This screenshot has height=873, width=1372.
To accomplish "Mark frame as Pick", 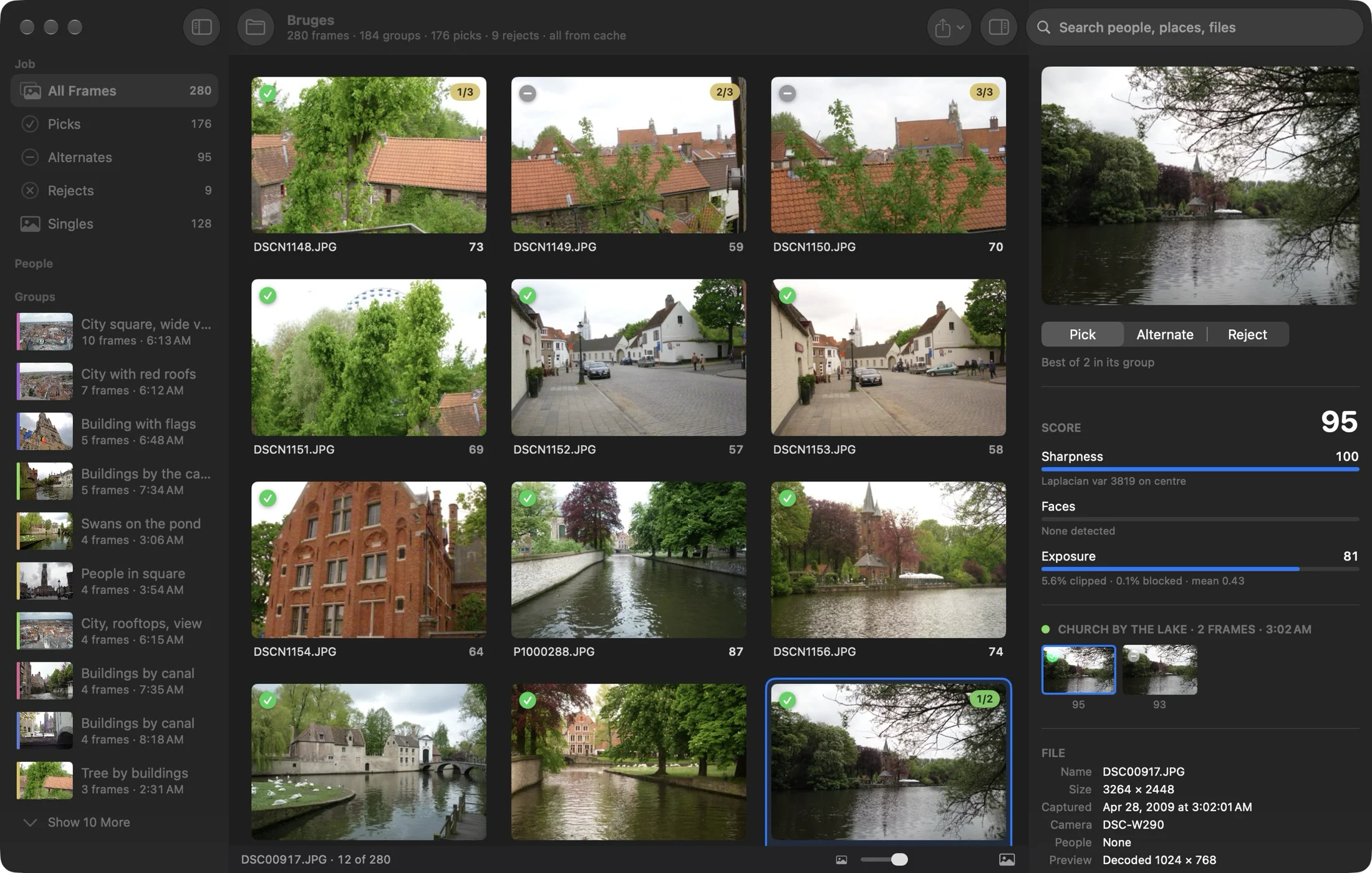I will click(1082, 334).
